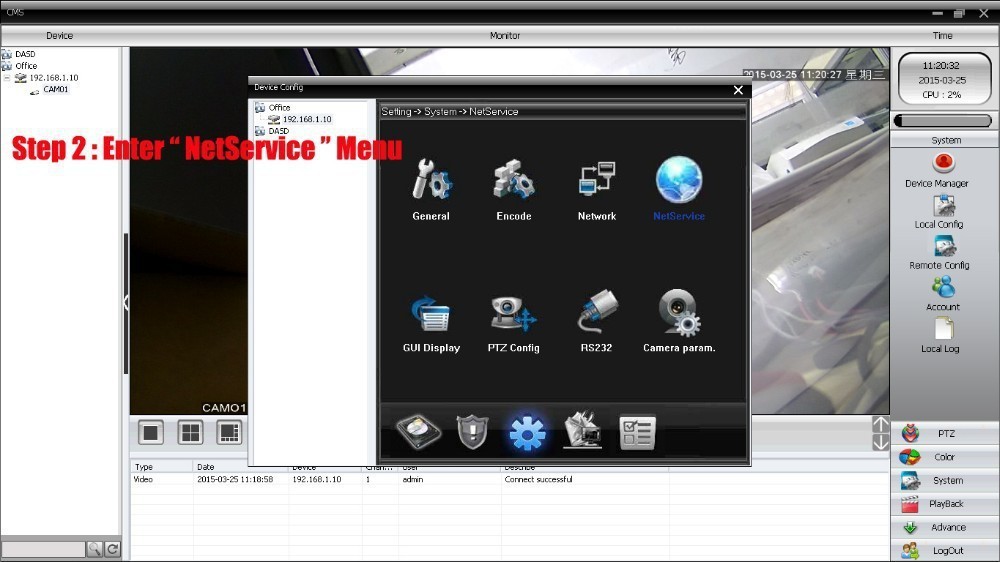The height and width of the screenshot is (562, 1000).
Task: Open PTZ Config camera icon
Action: (x=514, y=313)
